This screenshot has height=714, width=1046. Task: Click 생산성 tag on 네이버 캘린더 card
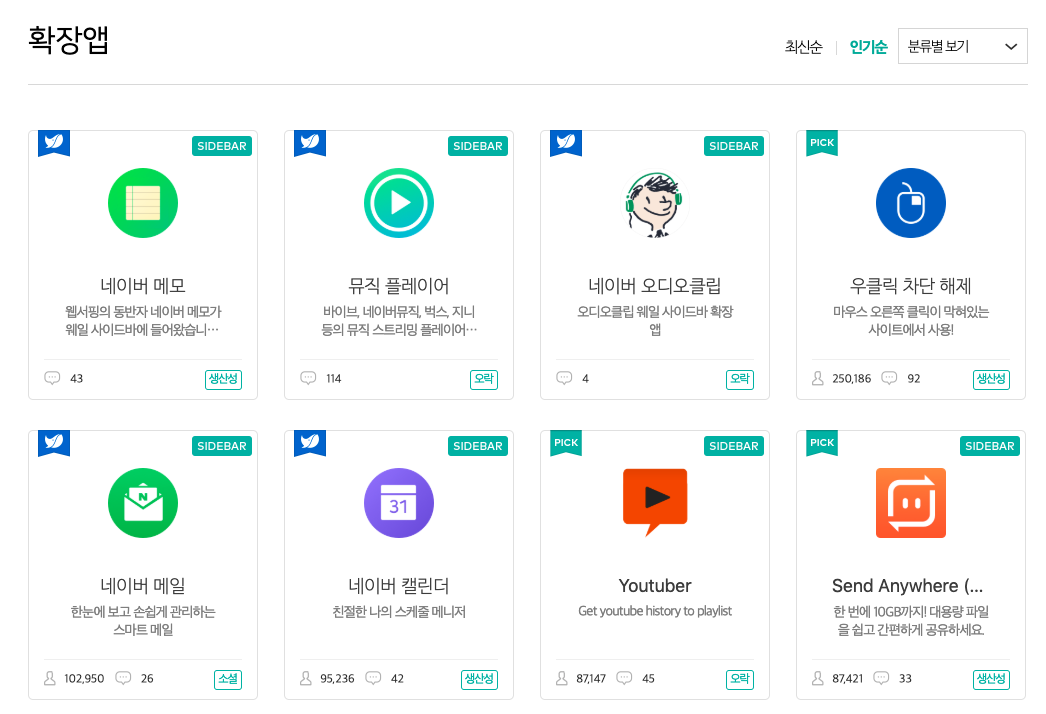pyautogui.click(x=479, y=679)
